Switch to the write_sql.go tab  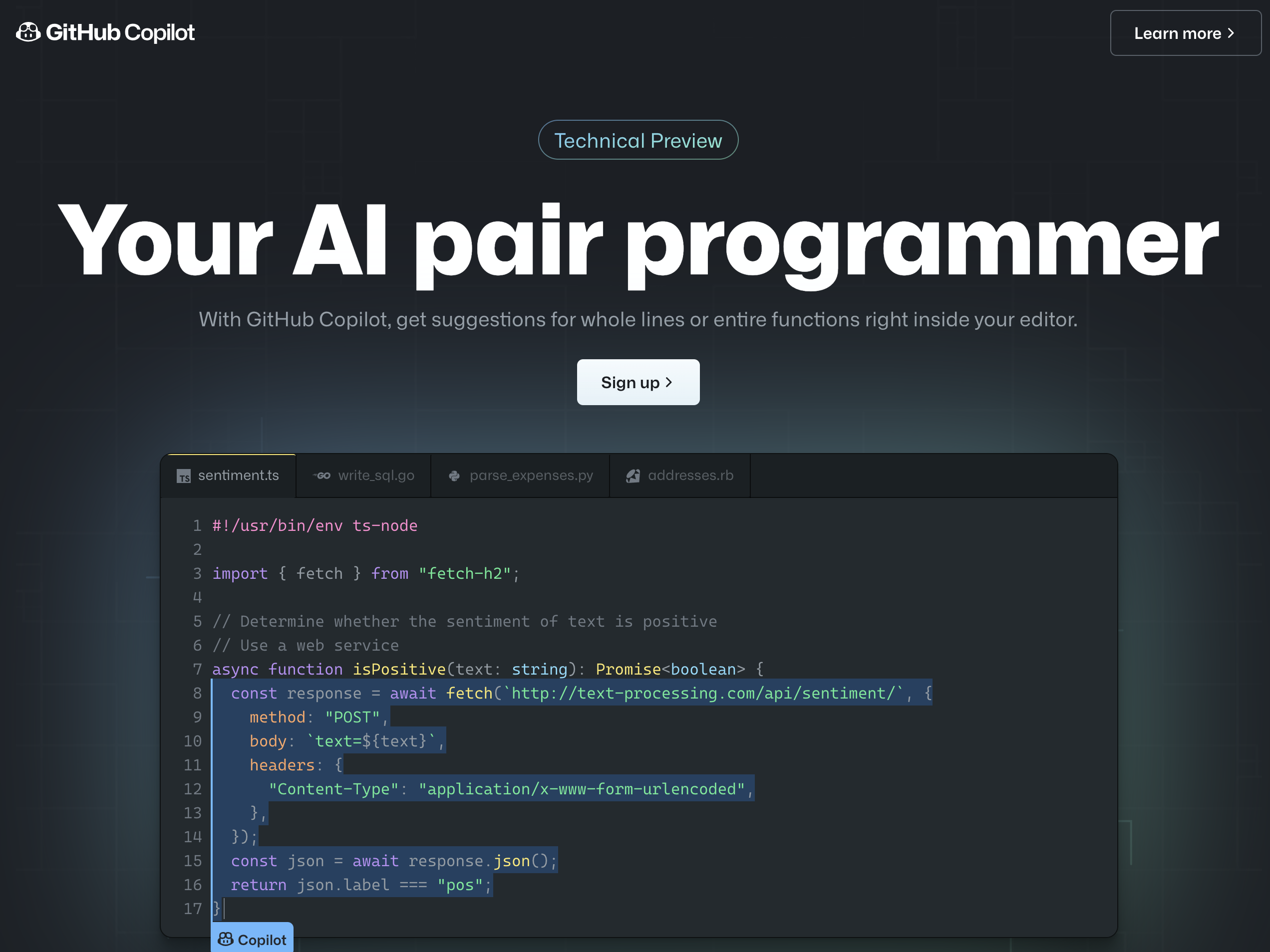[364, 476]
